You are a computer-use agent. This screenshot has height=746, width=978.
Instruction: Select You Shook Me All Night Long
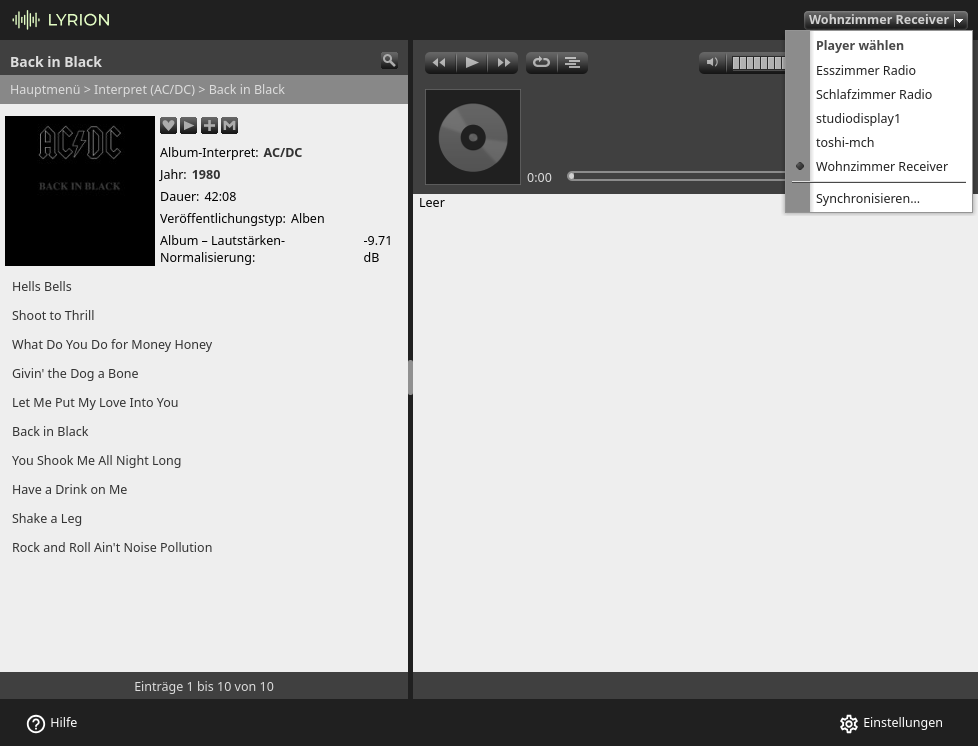click(x=97, y=460)
